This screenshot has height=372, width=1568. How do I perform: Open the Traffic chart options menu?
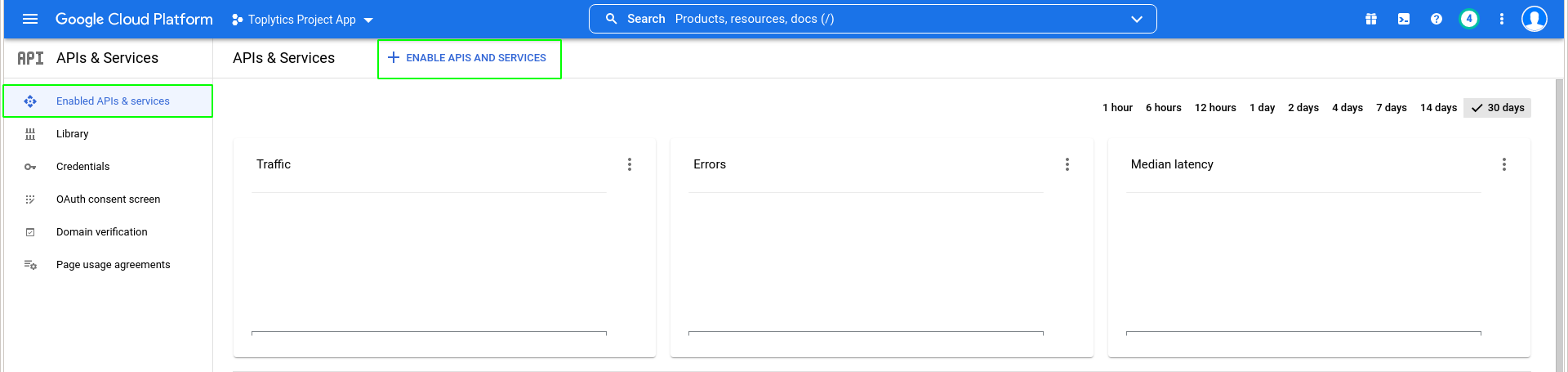pyautogui.click(x=630, y=164)
